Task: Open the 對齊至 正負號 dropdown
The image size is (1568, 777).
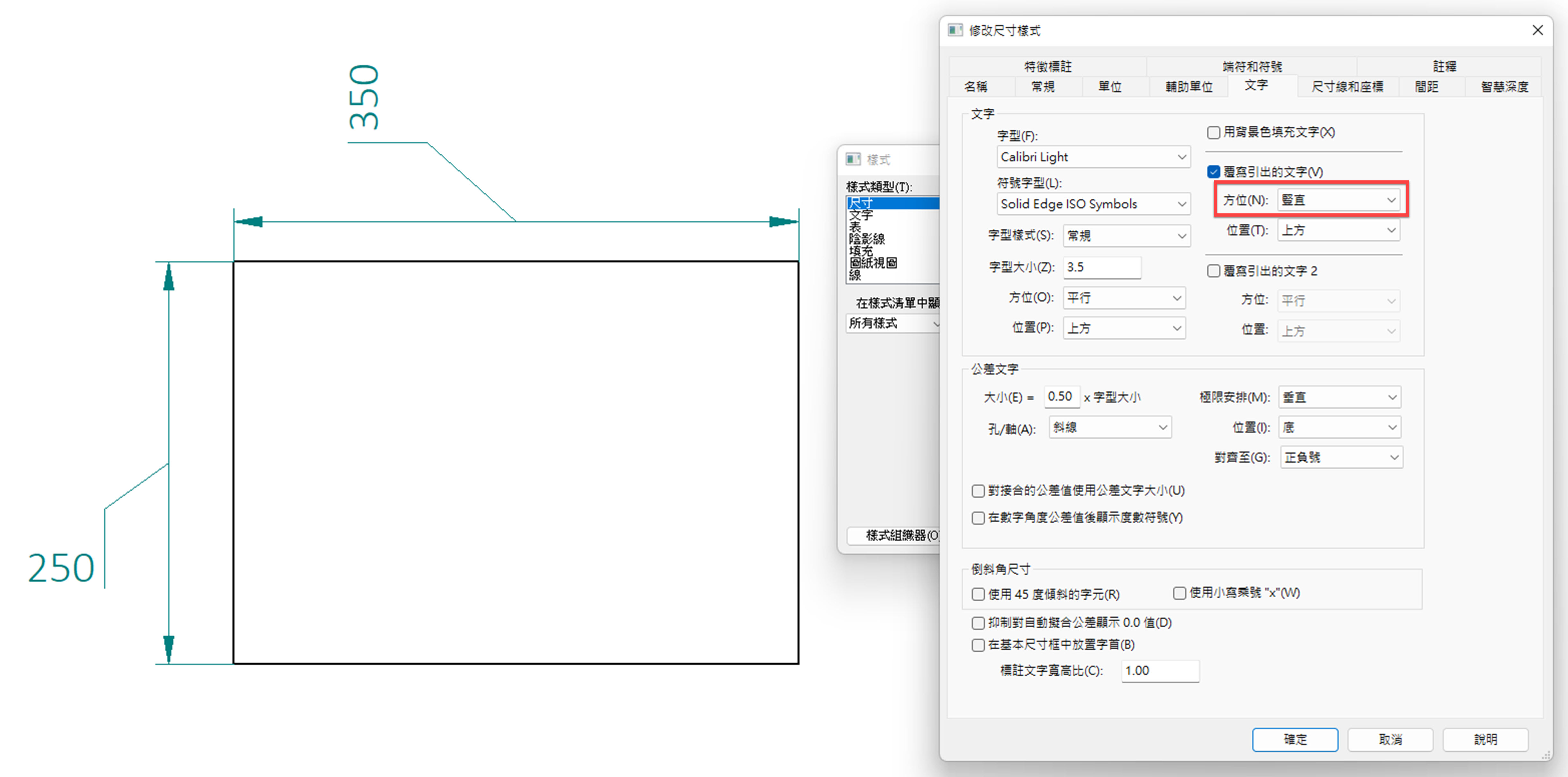Action: pos(1342,458)
